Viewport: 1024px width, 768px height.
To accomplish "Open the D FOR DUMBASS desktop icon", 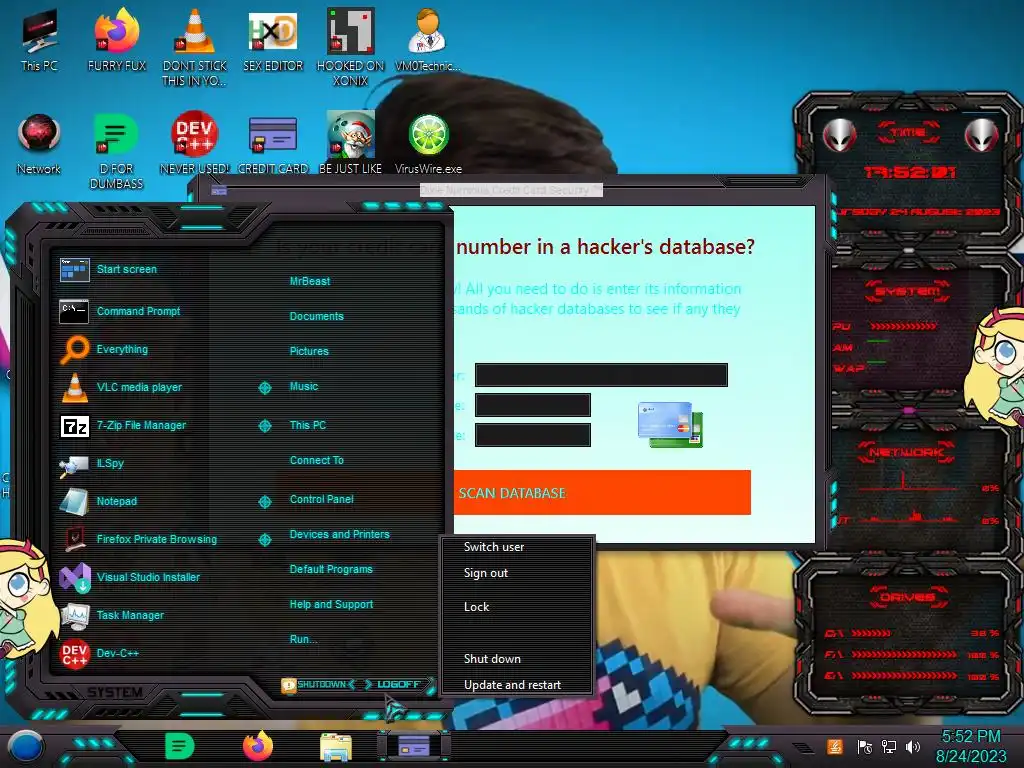I will coord(116,150).
